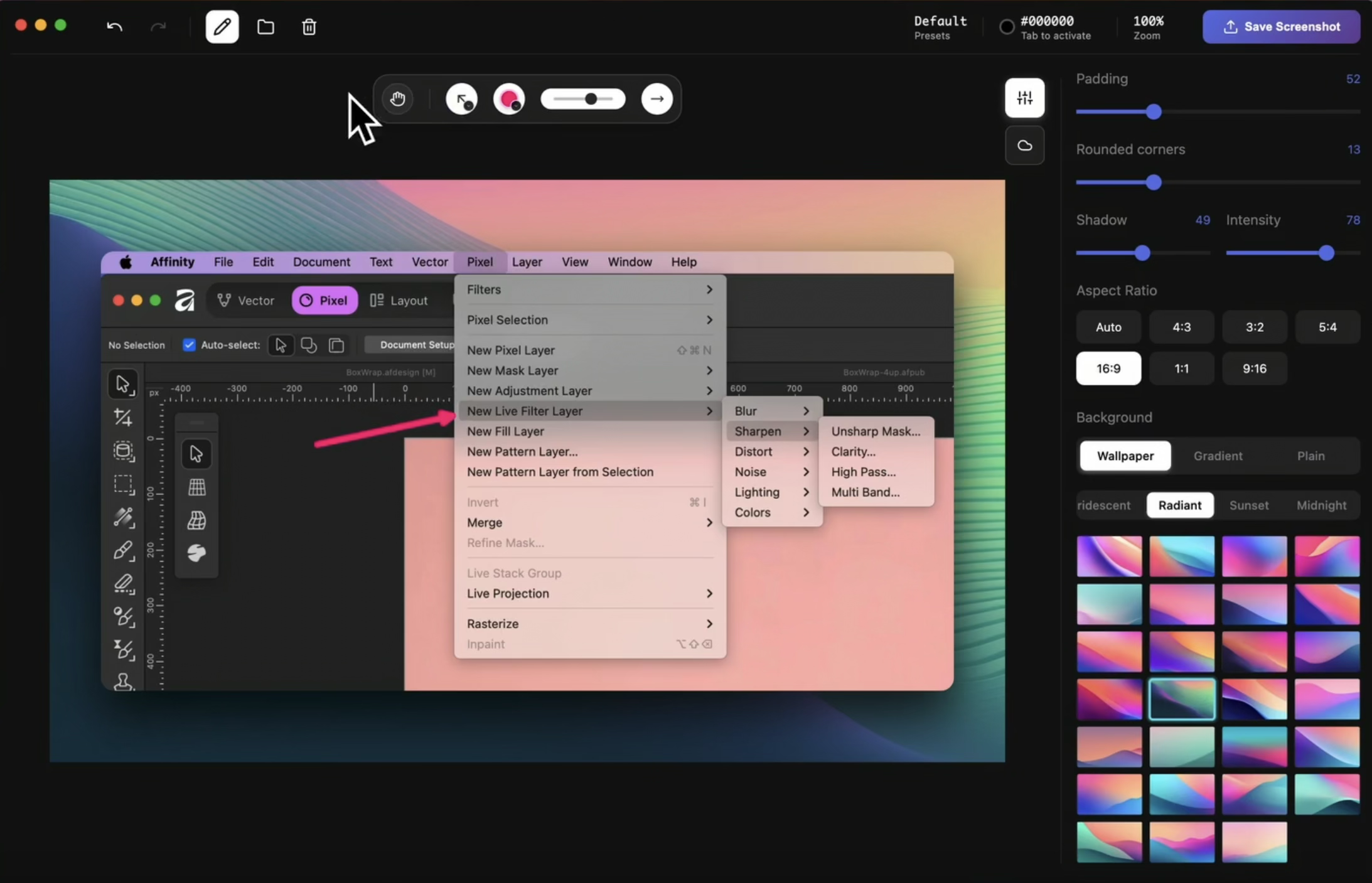The width and height of the screenshot is (1372, 883).
Task: Expand the Pixel Selection submenu
Action: coord(590,320)
